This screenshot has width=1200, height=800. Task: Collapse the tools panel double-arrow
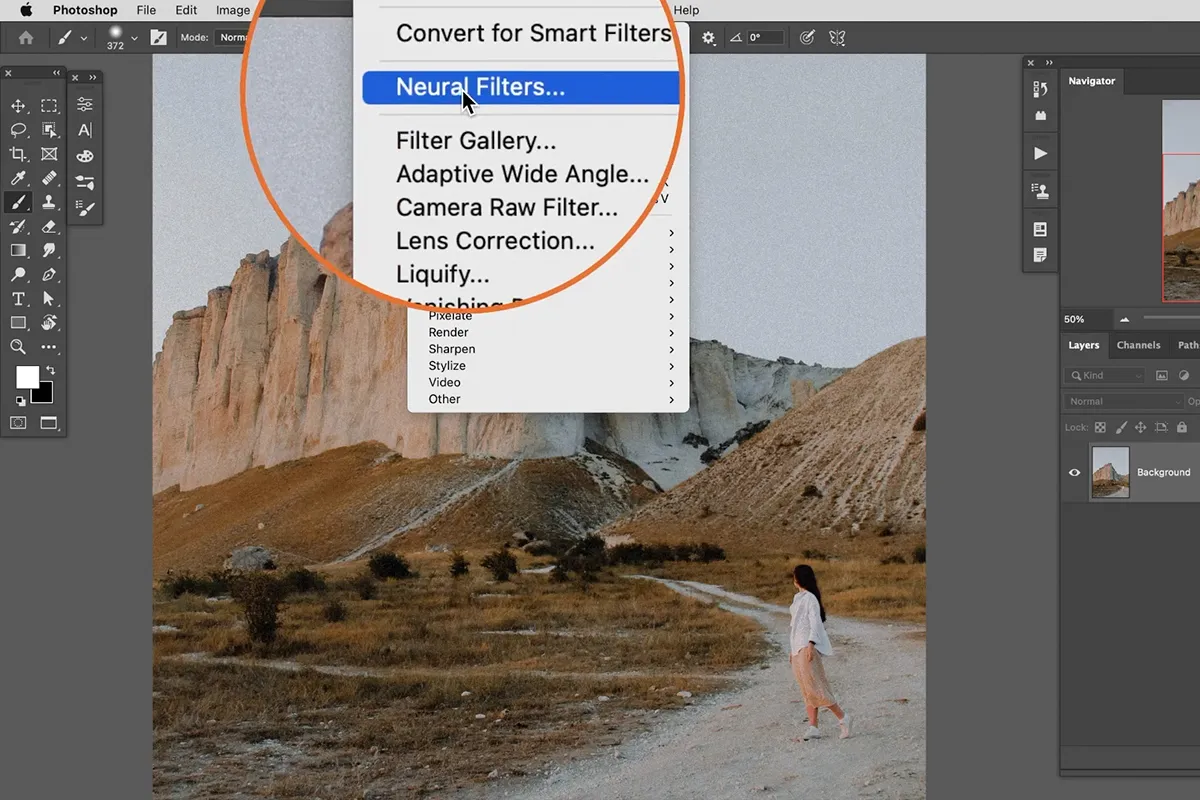point(55,74)
